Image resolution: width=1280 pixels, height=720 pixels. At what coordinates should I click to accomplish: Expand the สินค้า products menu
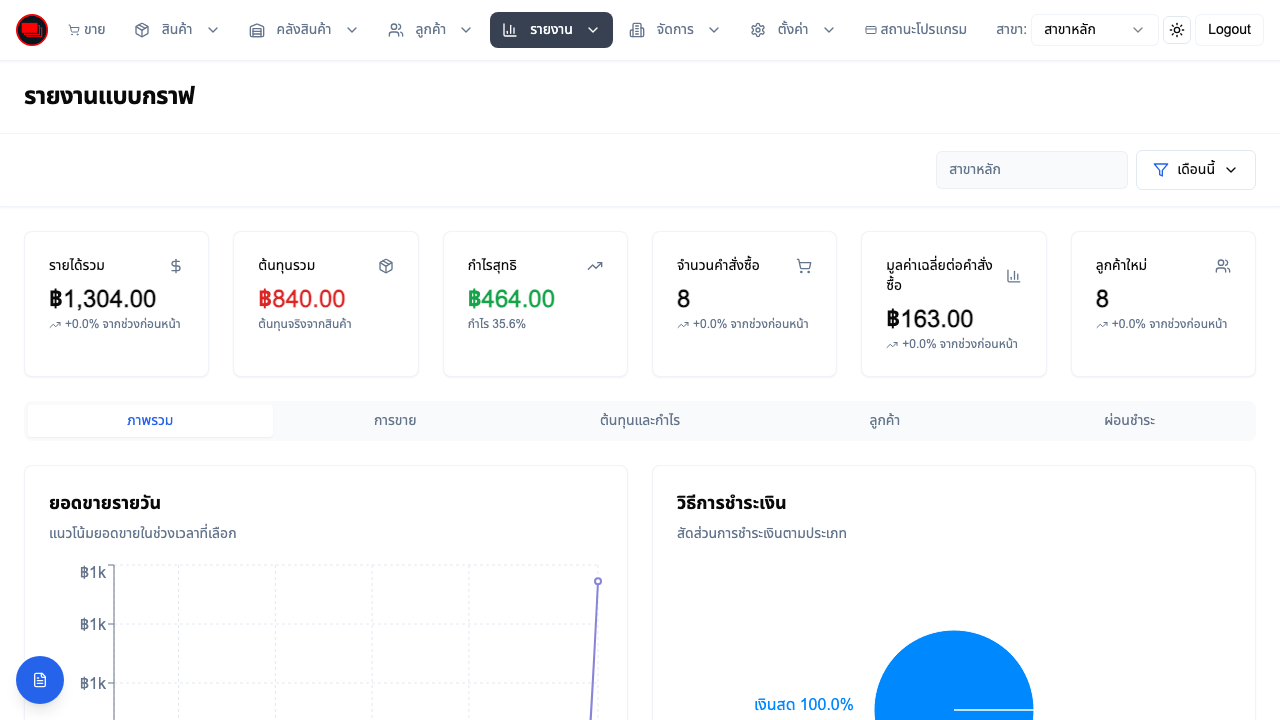coord(177,30)
